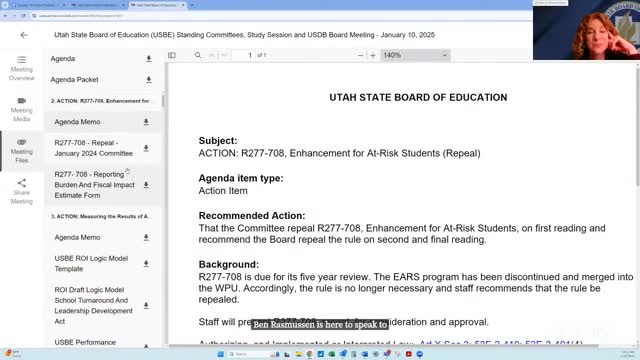This screenshot has width=640, height=360.
Task: Open USBE ROI Logic Model Template
Action: (91, 264)
